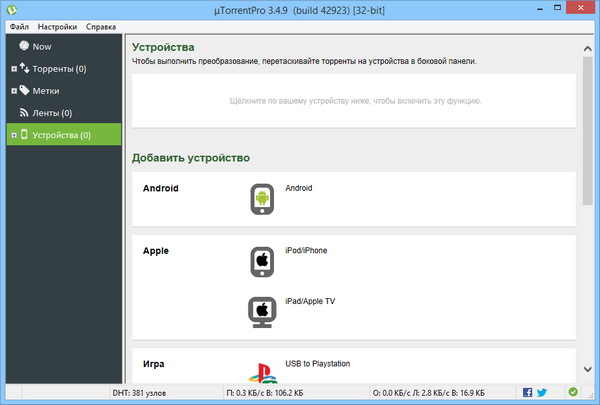This screenshot has height=405, width=600.
Task: Select Ленты (0) in sidebar
Action: pyautogui.click(x=52, y=113)
